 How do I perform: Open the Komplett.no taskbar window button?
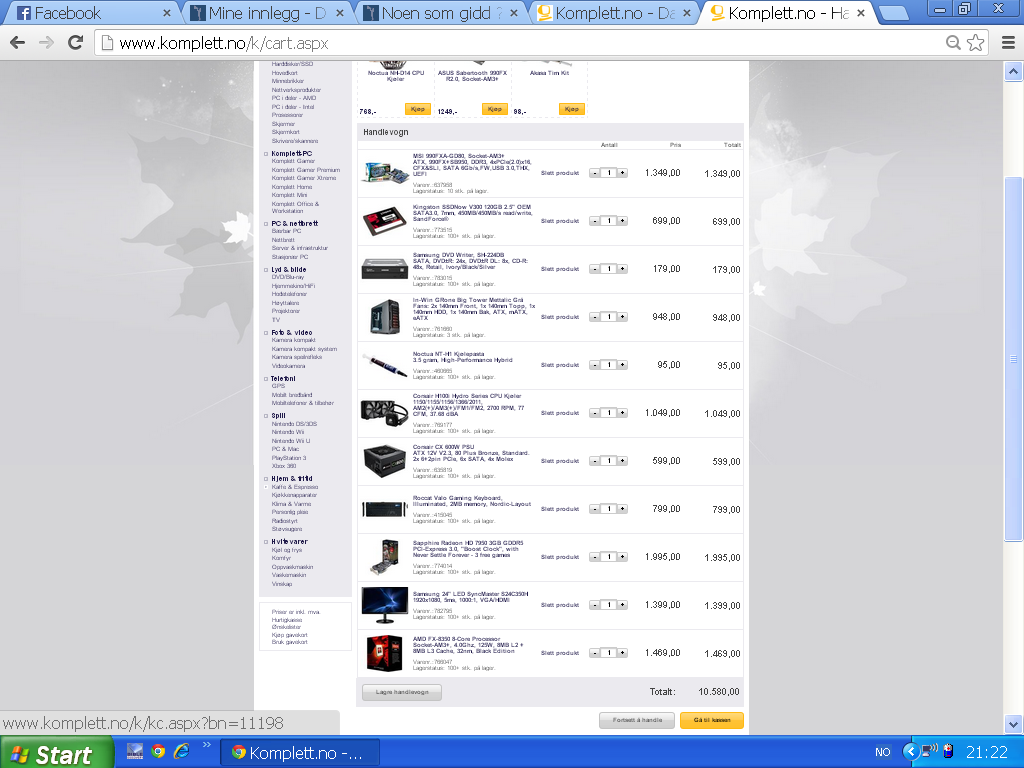300,753
